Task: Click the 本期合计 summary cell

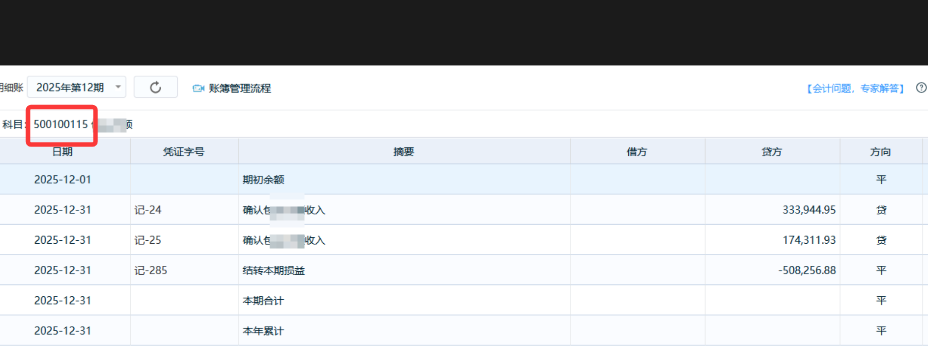Action: 404,301
